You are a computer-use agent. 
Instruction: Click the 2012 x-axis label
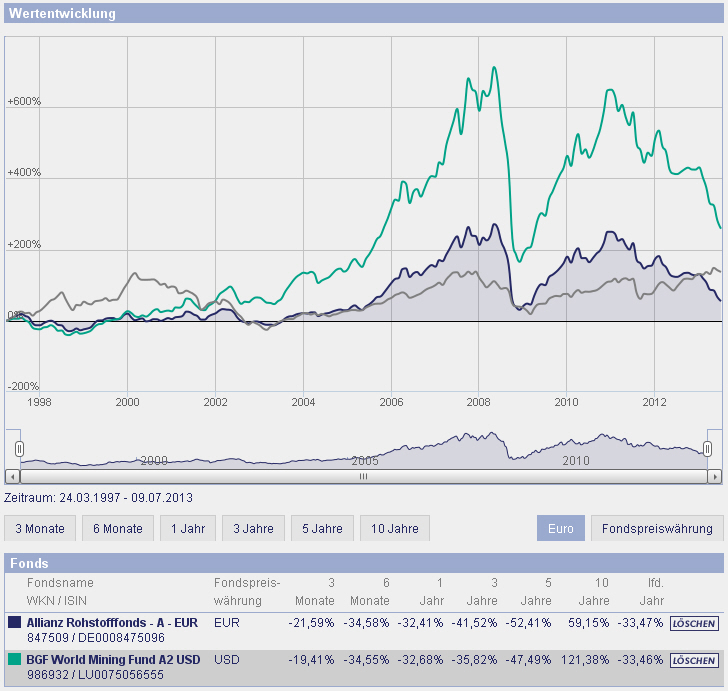tap(654, 402)
